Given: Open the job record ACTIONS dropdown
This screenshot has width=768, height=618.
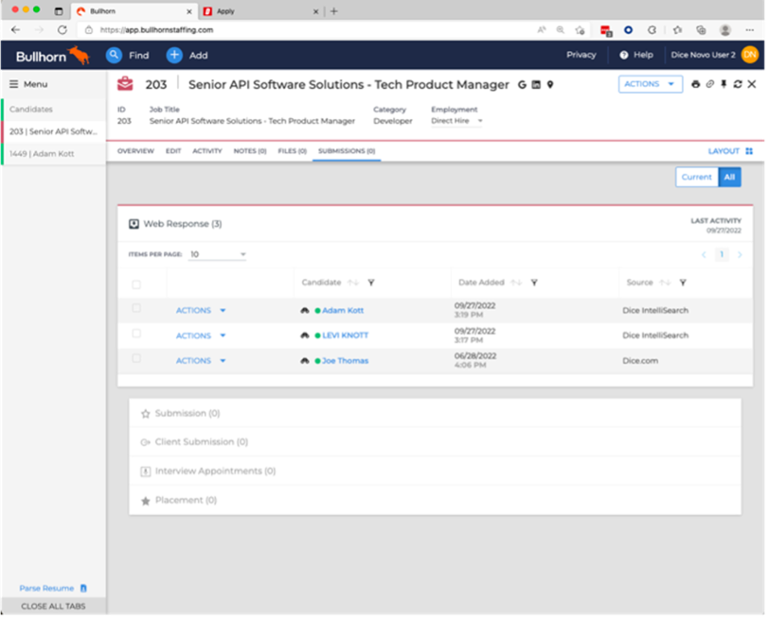Looking at the screenshot, I should point(650,85).
